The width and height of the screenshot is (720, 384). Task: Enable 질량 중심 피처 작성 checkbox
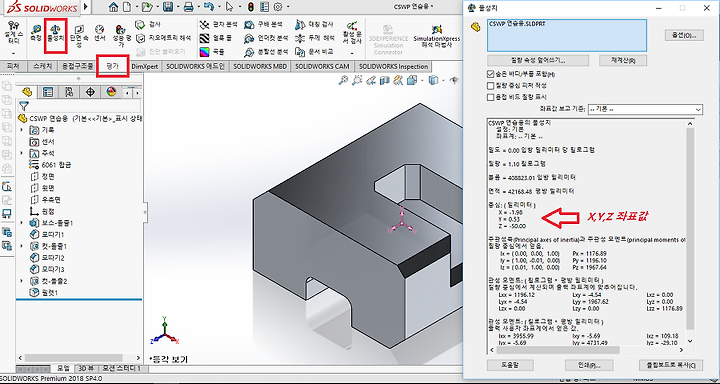(490, 85)
